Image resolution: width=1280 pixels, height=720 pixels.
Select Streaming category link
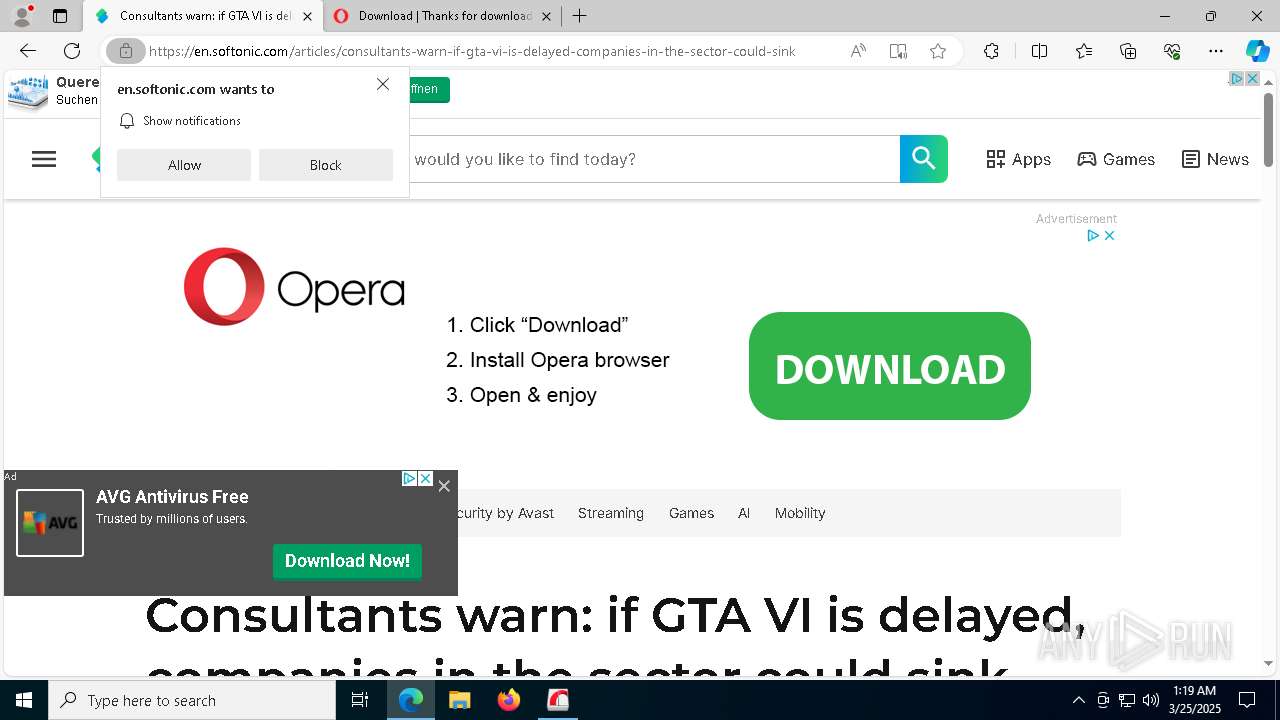coord(611,513)
